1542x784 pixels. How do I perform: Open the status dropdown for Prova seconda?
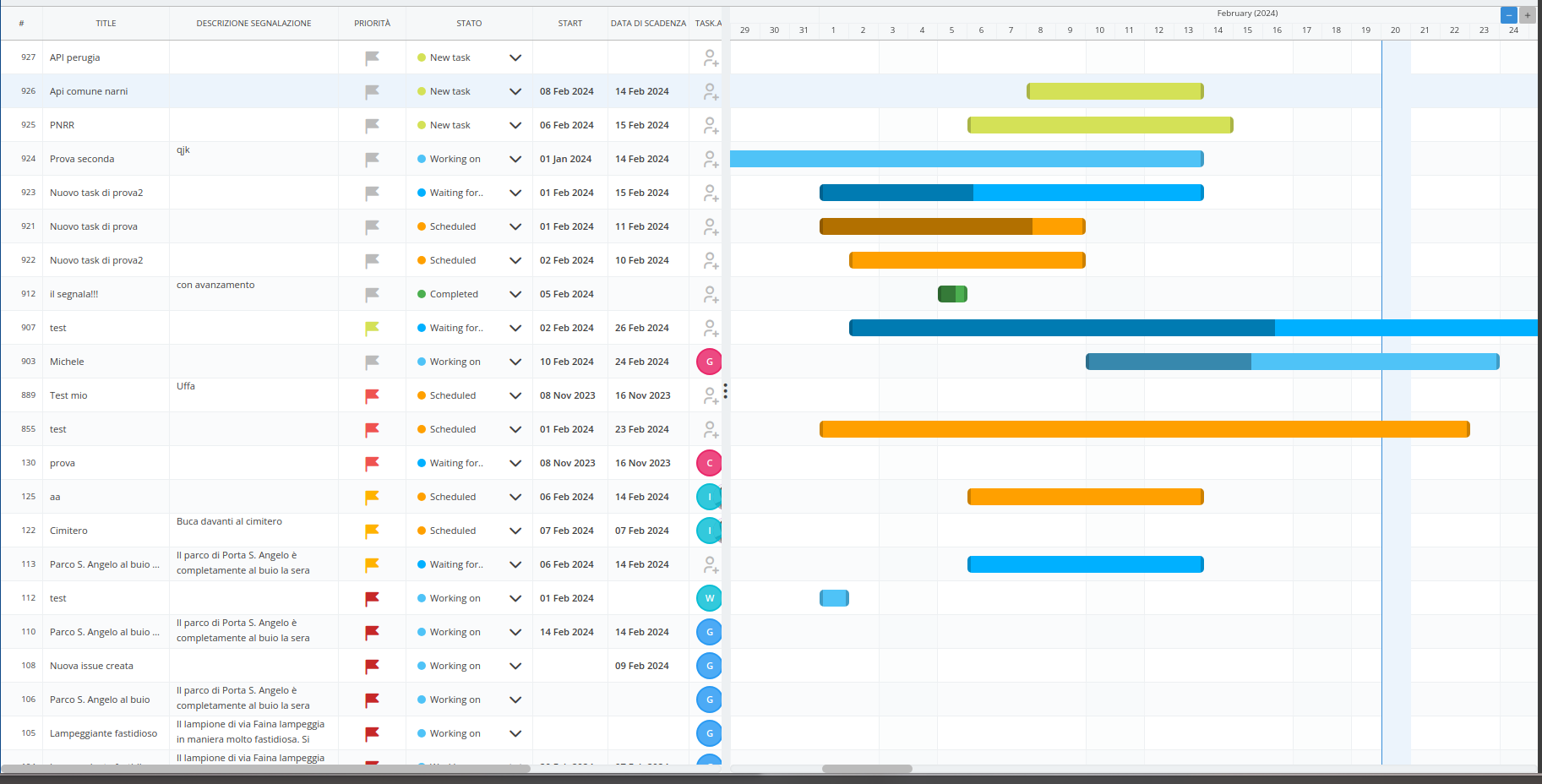pyautogui.click(x=515, y=159)
